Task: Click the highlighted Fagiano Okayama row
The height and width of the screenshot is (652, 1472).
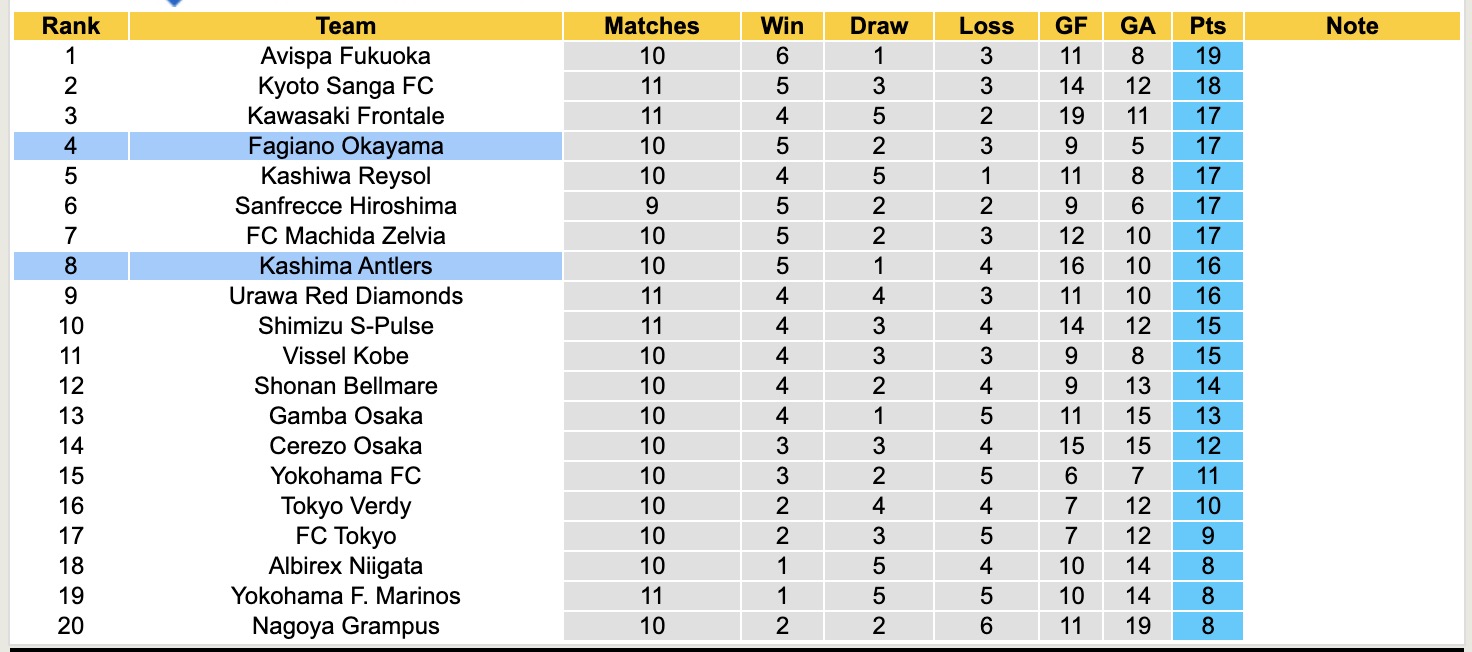Action: [345, 146]
